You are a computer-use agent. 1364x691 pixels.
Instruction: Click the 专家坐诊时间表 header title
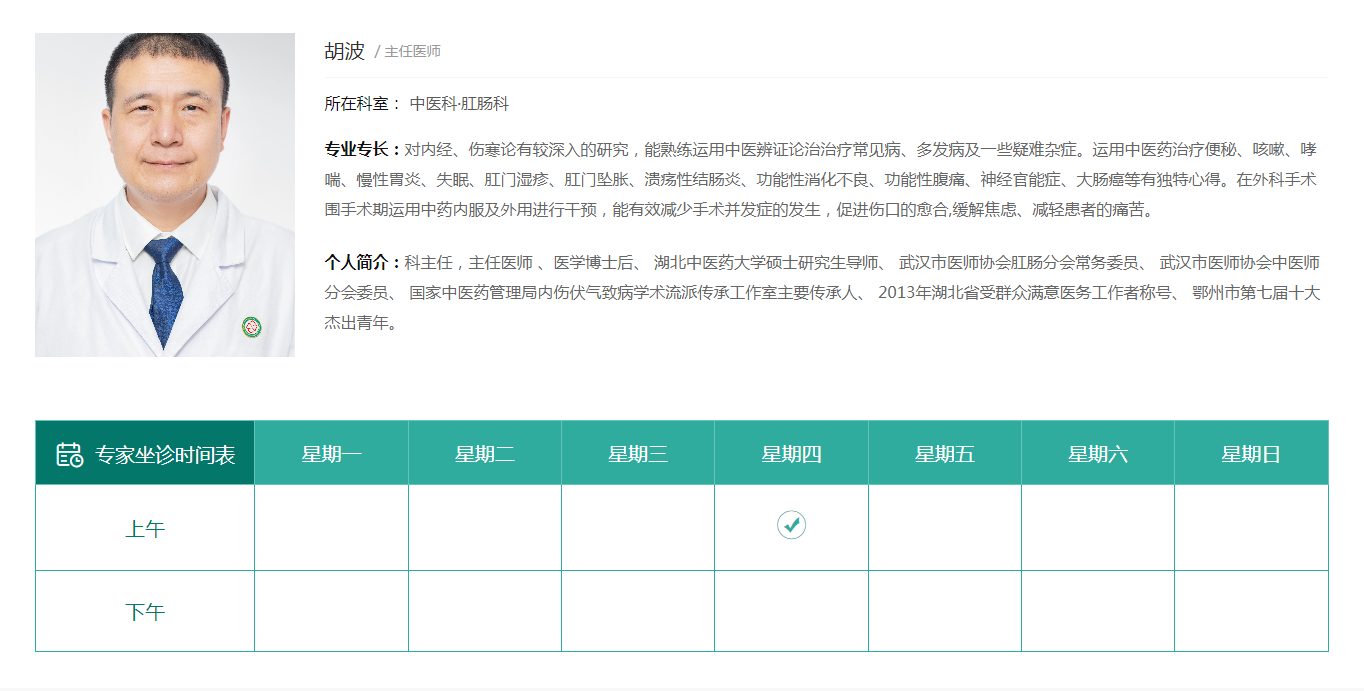click(165, 455)
